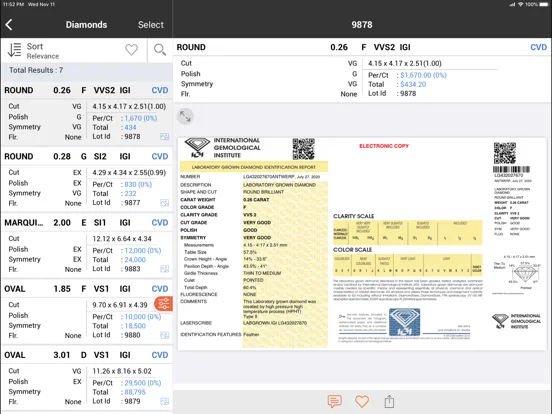Open the Sort Relevance options
Viewport: 552px width, 414px height.
click(x=33, y=51)
